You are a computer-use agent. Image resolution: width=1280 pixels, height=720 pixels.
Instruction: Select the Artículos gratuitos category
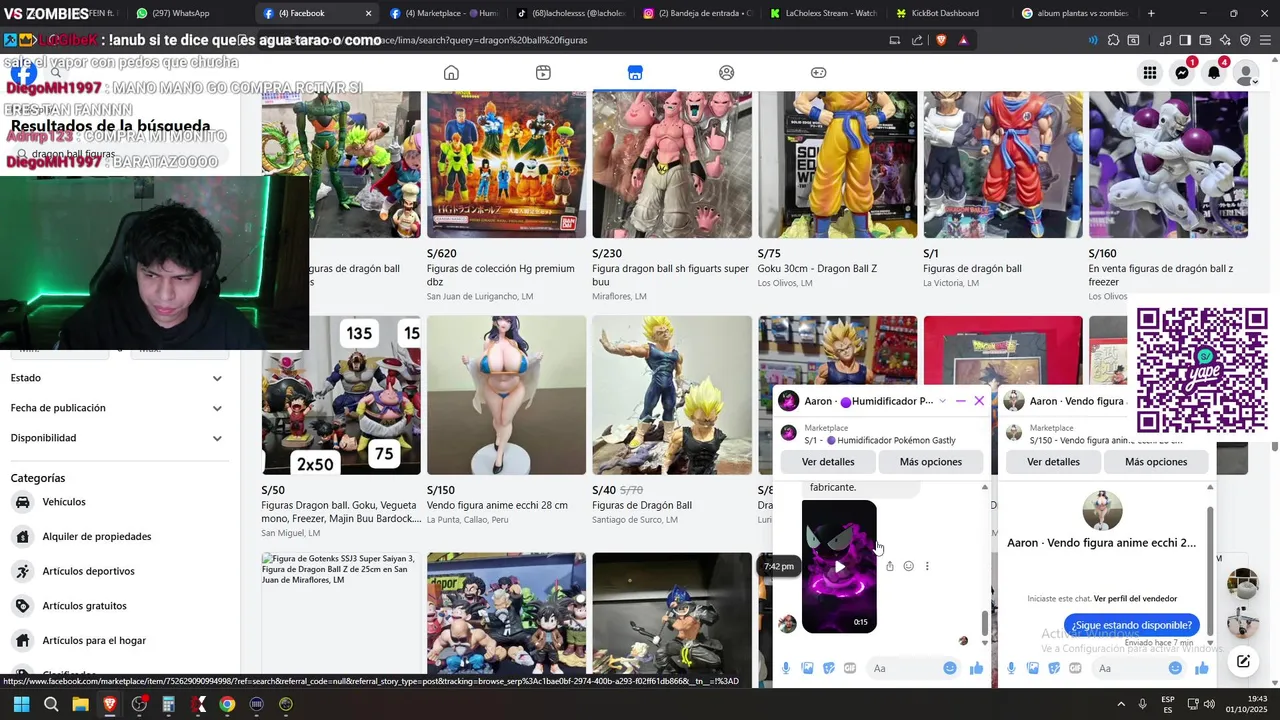point(116,606)
